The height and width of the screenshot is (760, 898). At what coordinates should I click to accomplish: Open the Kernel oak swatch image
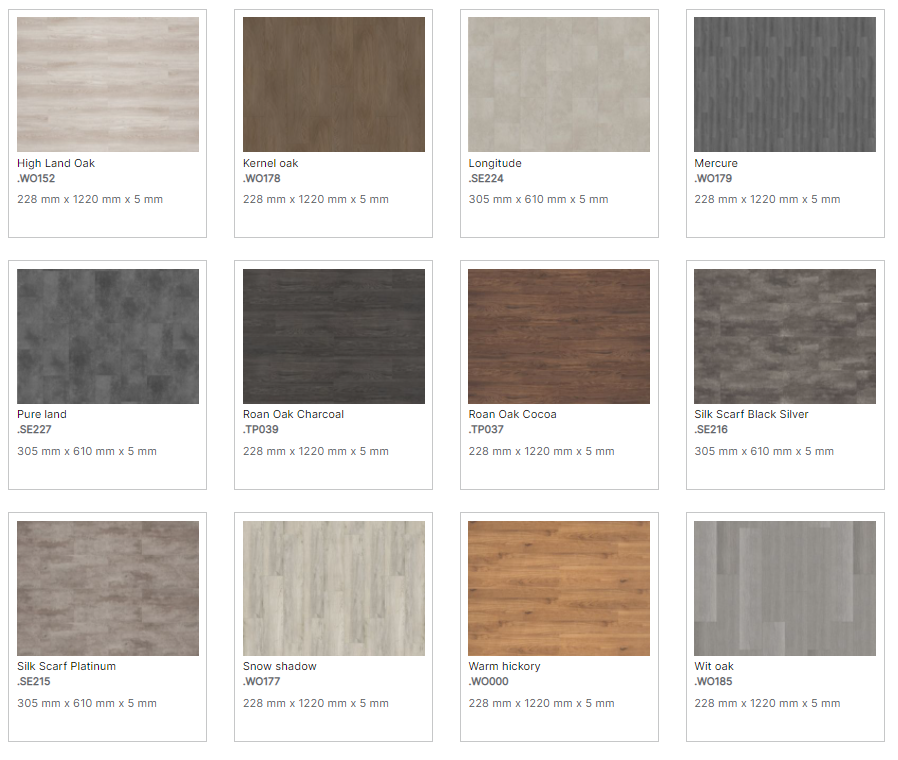point(334,84)
